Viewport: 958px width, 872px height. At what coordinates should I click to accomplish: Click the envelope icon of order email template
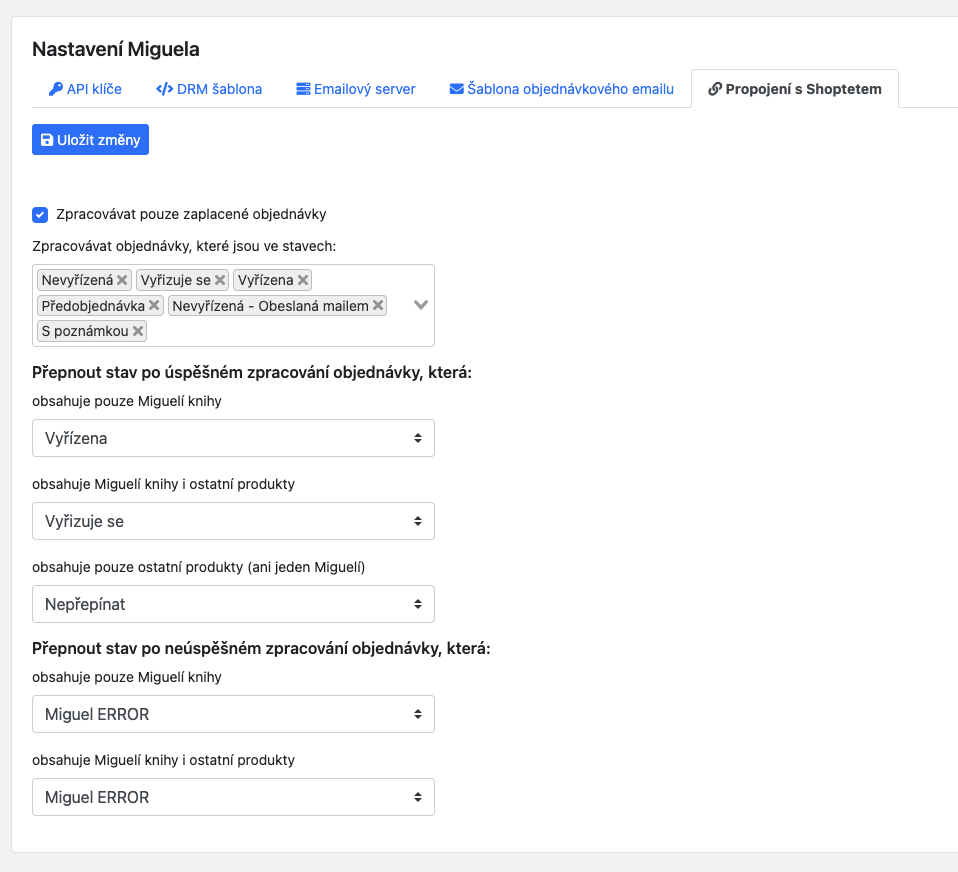click(456, 89)
